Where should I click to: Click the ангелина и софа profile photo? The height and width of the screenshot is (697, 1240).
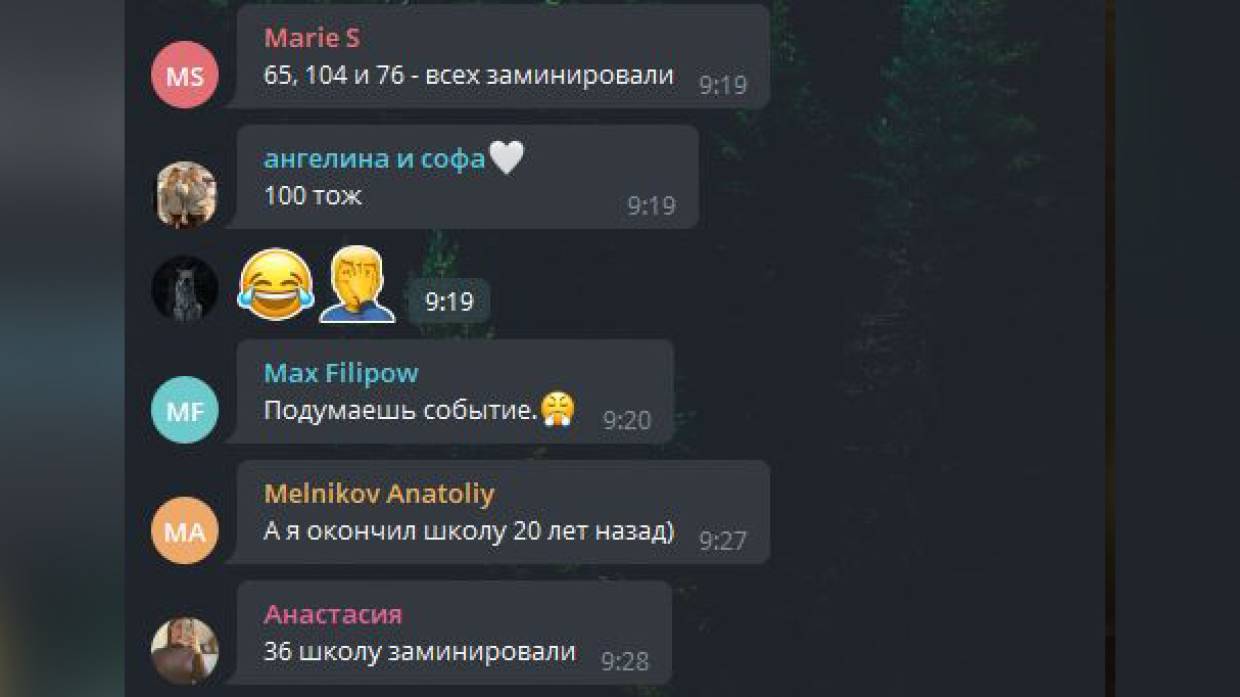(x=184, y=195)
